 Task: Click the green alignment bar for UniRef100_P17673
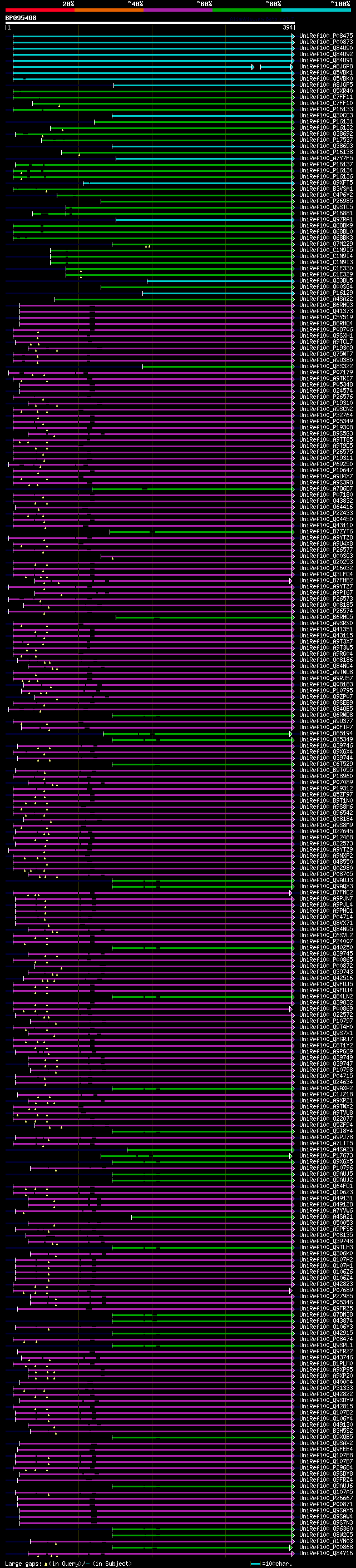tap(197, 1155)
